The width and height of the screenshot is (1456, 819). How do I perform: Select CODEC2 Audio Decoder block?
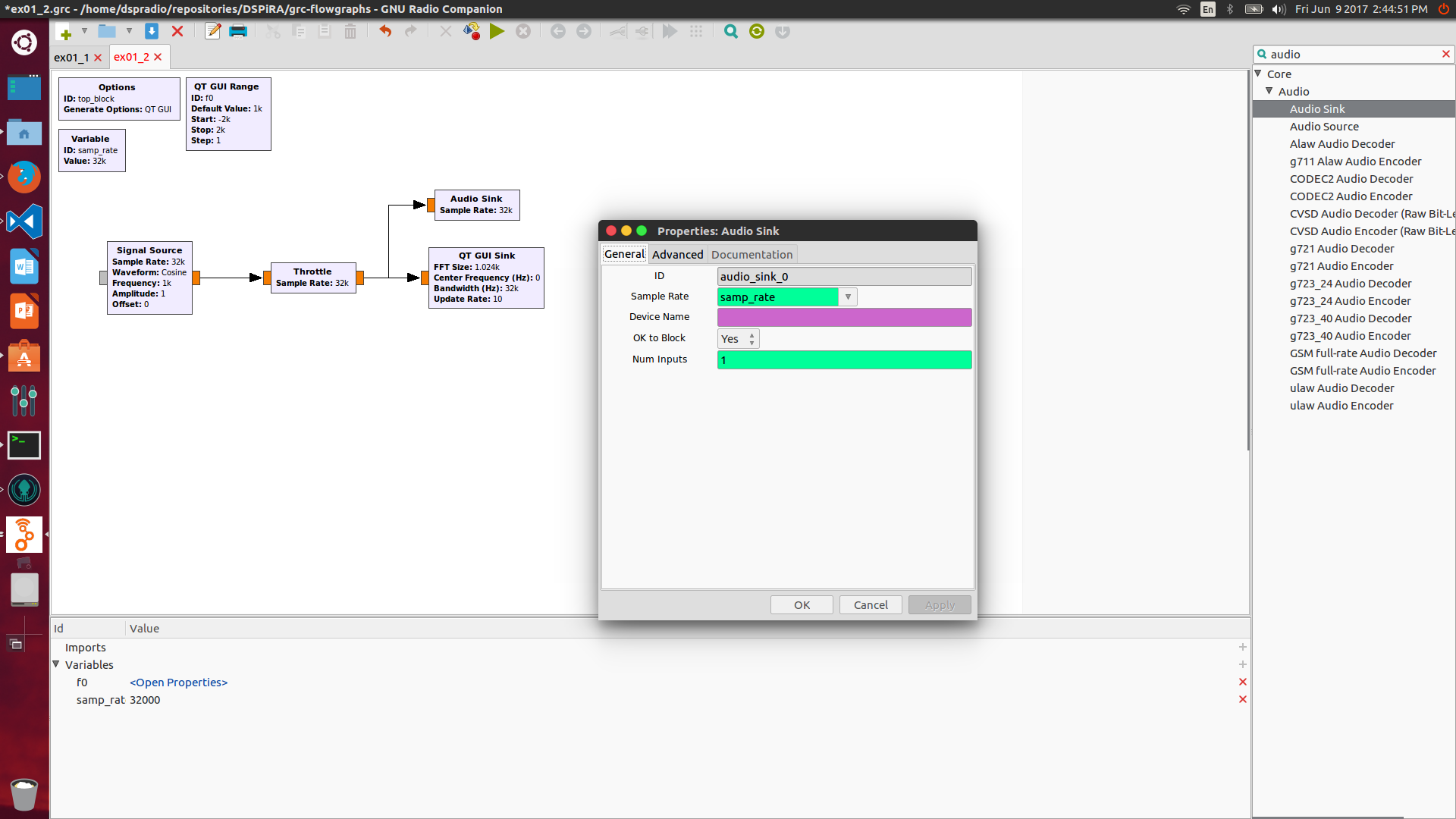point(1351,179)
